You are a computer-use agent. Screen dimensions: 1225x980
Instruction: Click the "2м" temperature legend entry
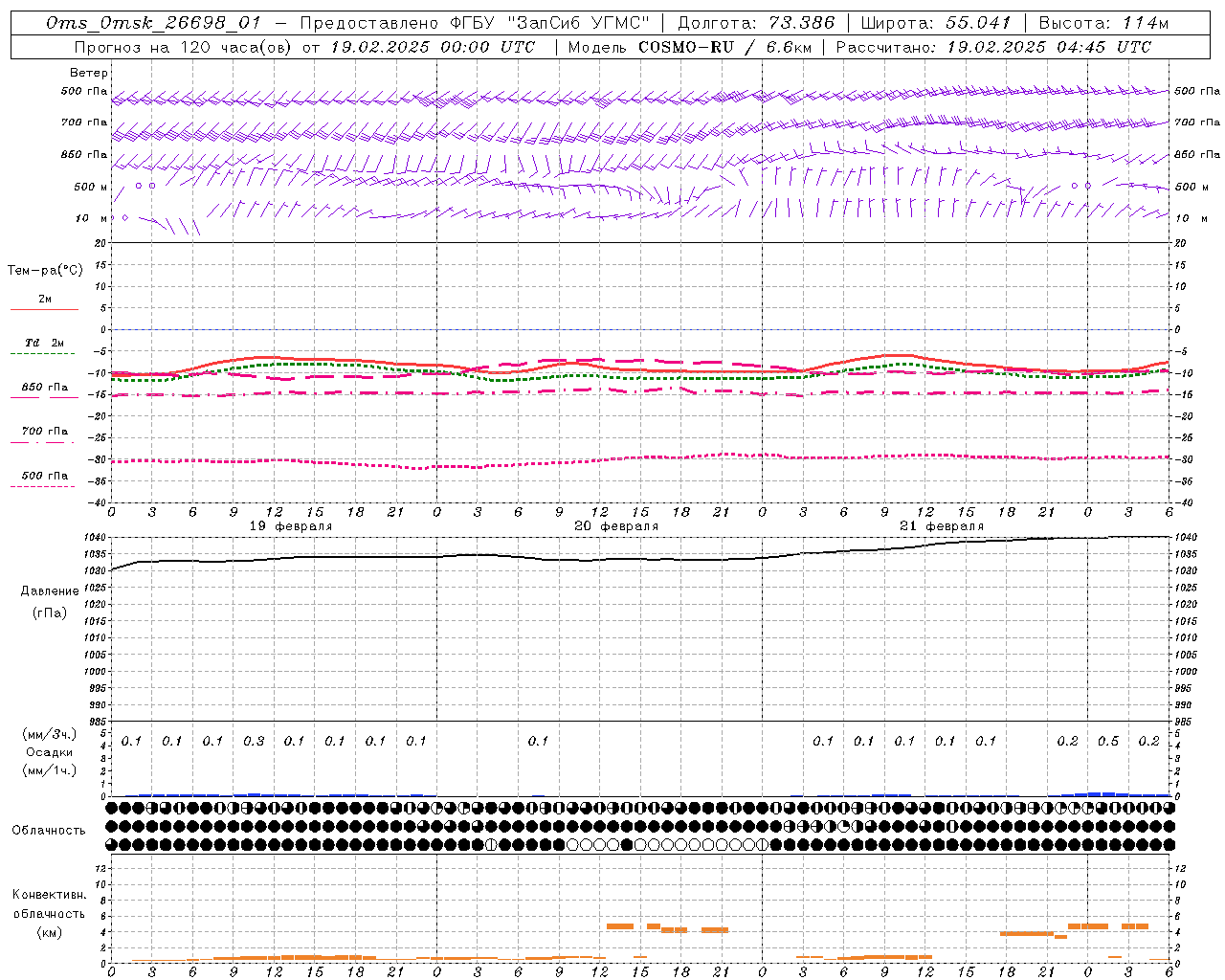pos(45,300)
